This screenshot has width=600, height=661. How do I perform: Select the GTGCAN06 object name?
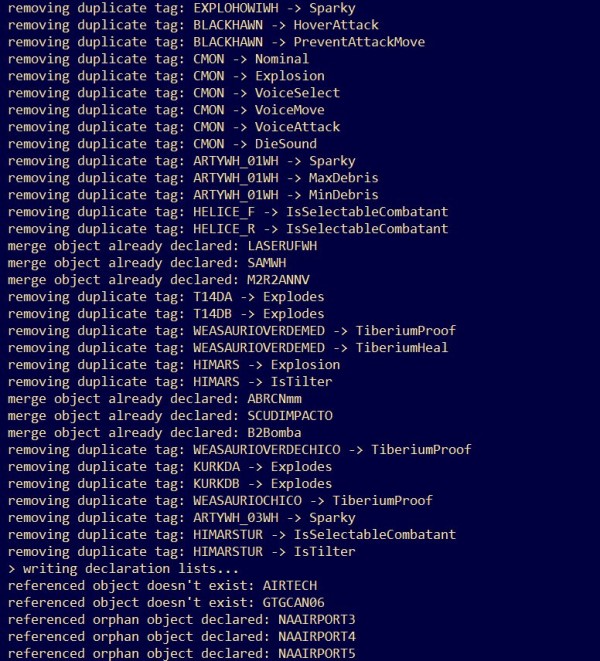click(293, 602)
